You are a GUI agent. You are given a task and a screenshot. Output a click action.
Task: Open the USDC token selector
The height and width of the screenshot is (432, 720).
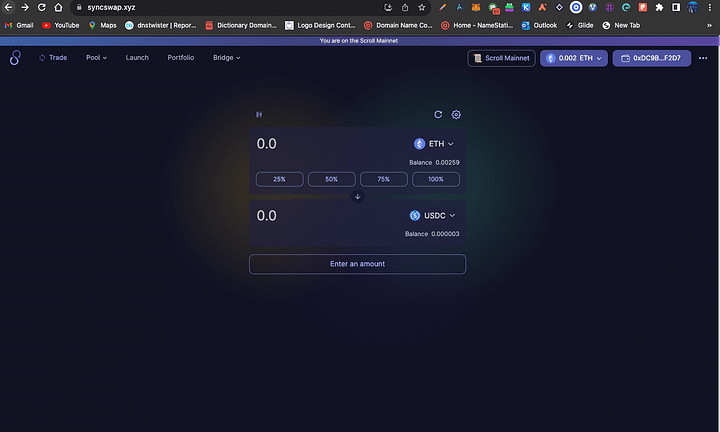point(432,215)
